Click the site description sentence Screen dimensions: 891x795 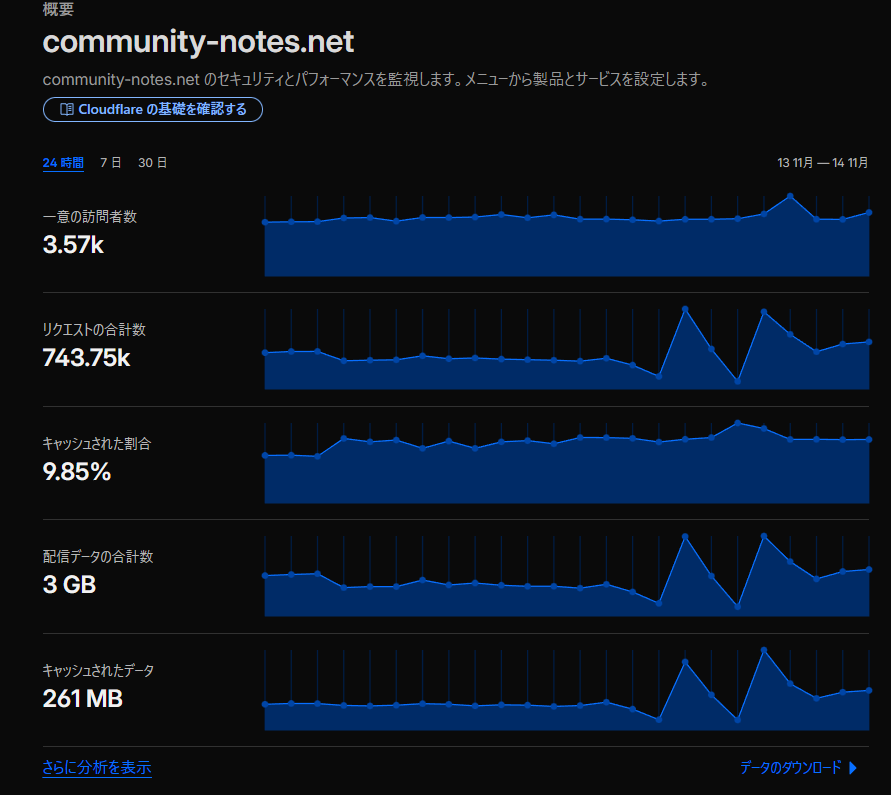click(377, 80)
